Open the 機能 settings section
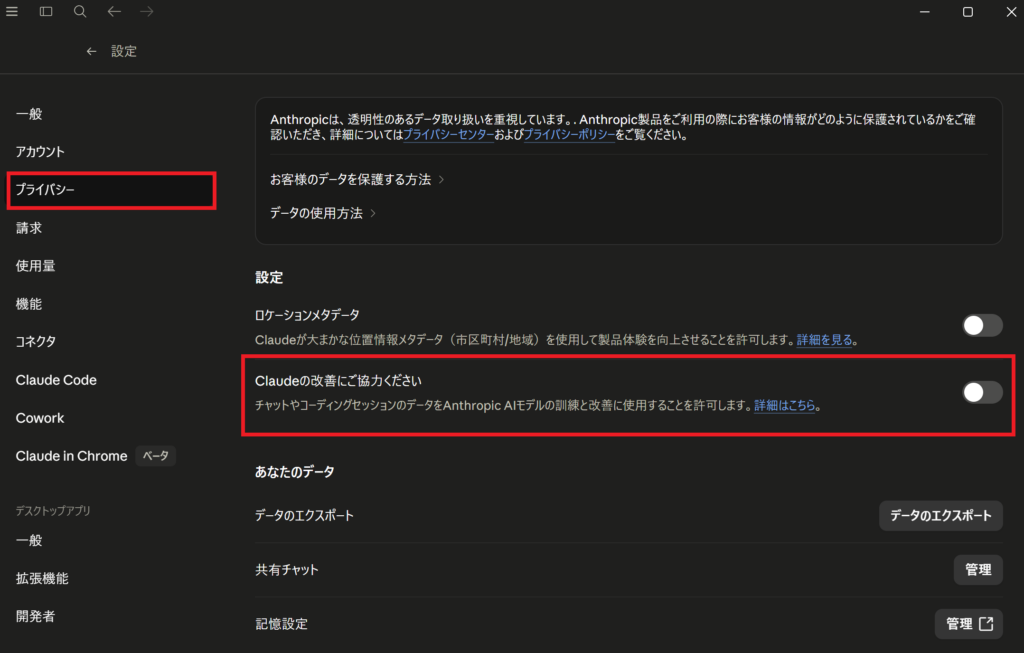The height and width of the screenshot is (653, 1024). tap(29, 304)
